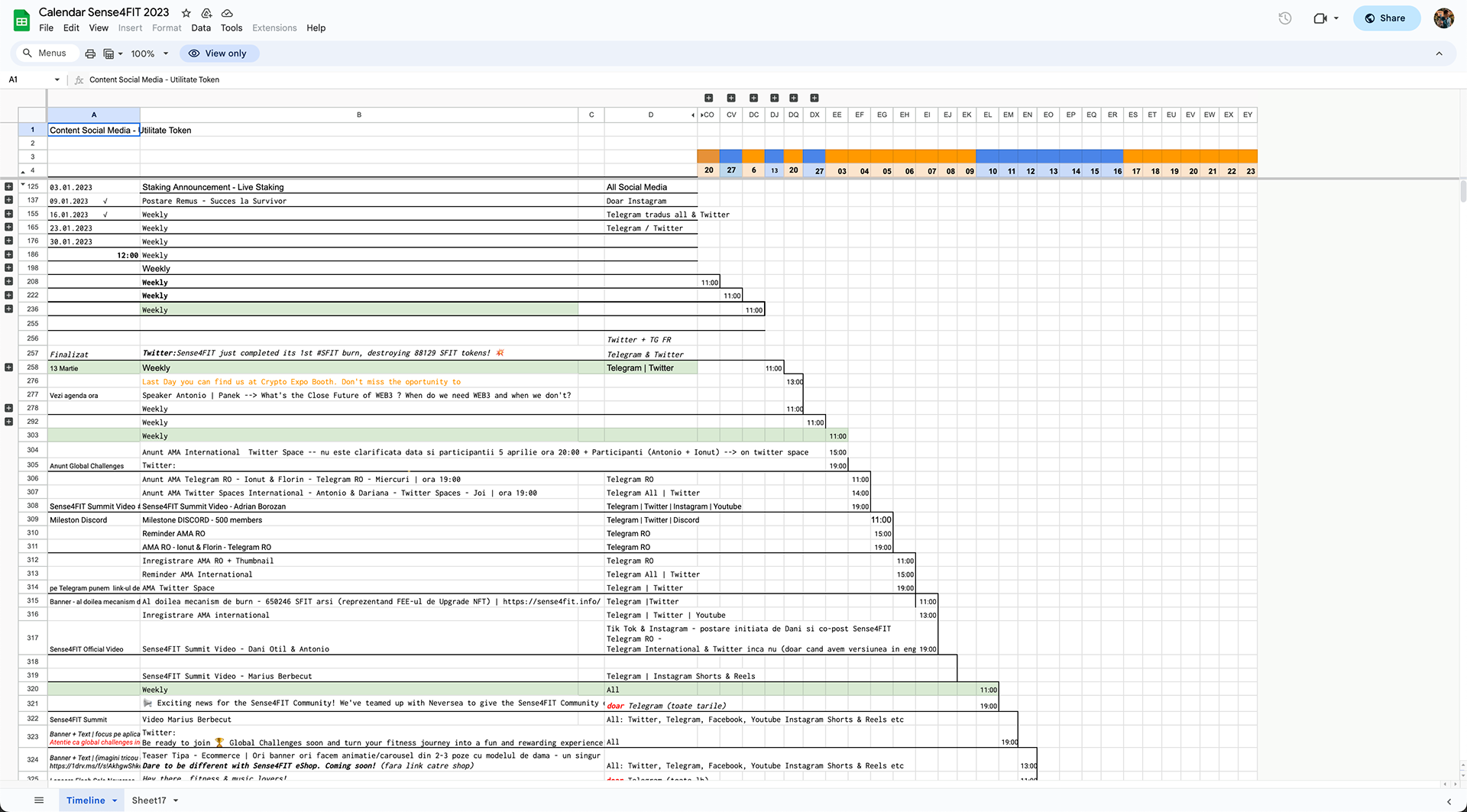Expand the row group at row 236
The width and height of the screenshot is (1467, 812).
[8, 309]
